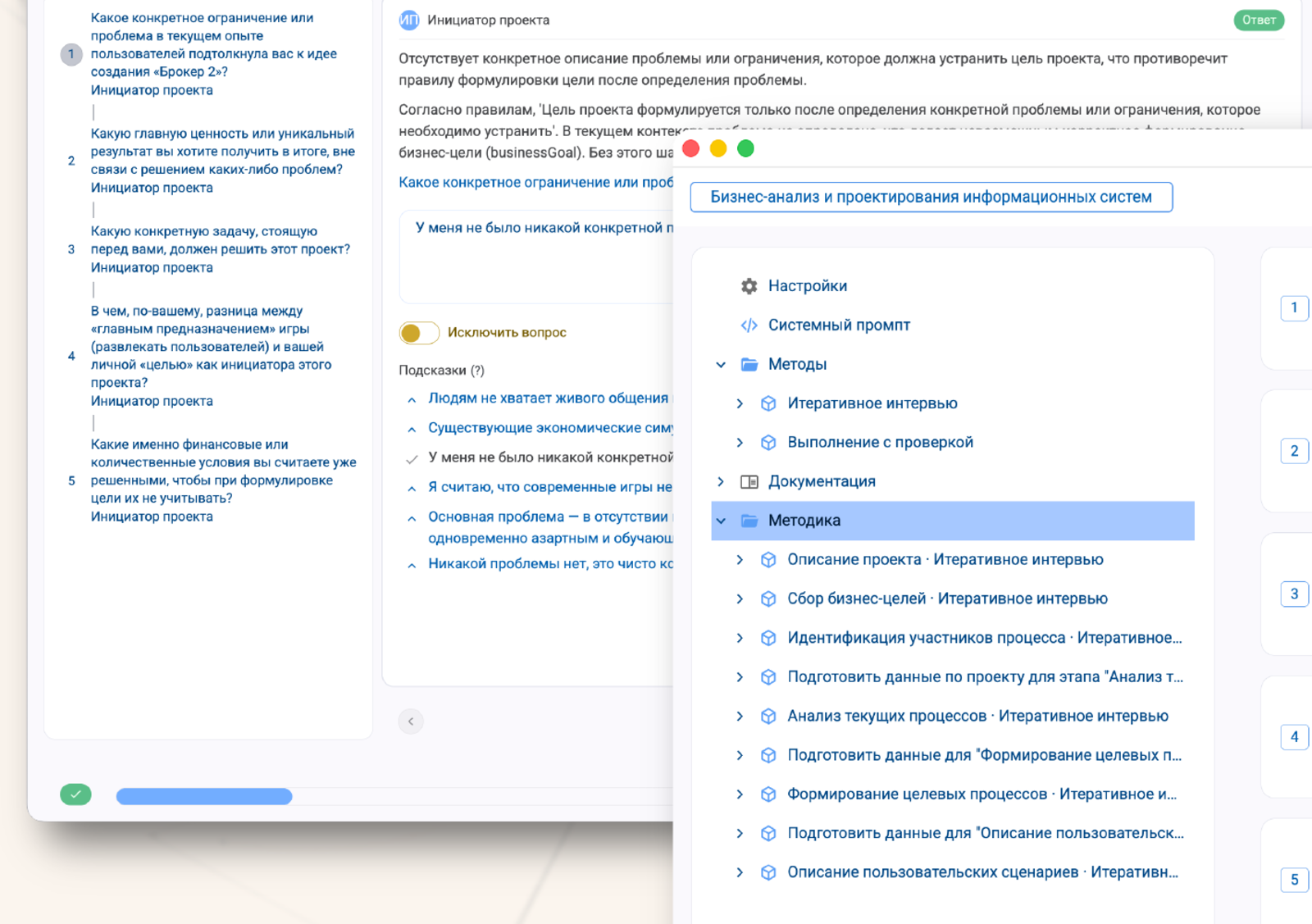Click the Методы folder icon
This screenshot has height=924, width=1312.
[749, 364]
